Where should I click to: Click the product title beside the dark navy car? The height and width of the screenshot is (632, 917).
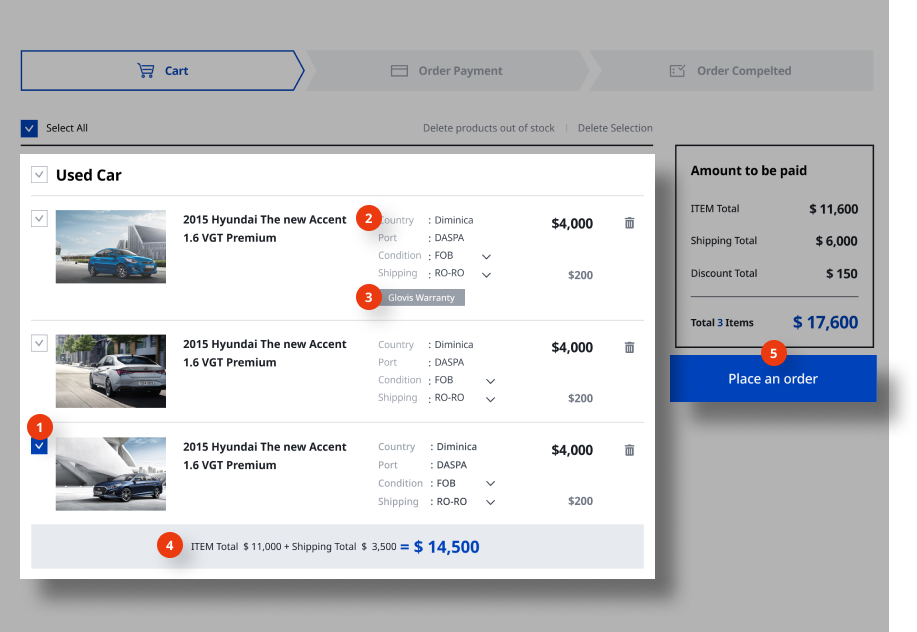coord(264,456)
